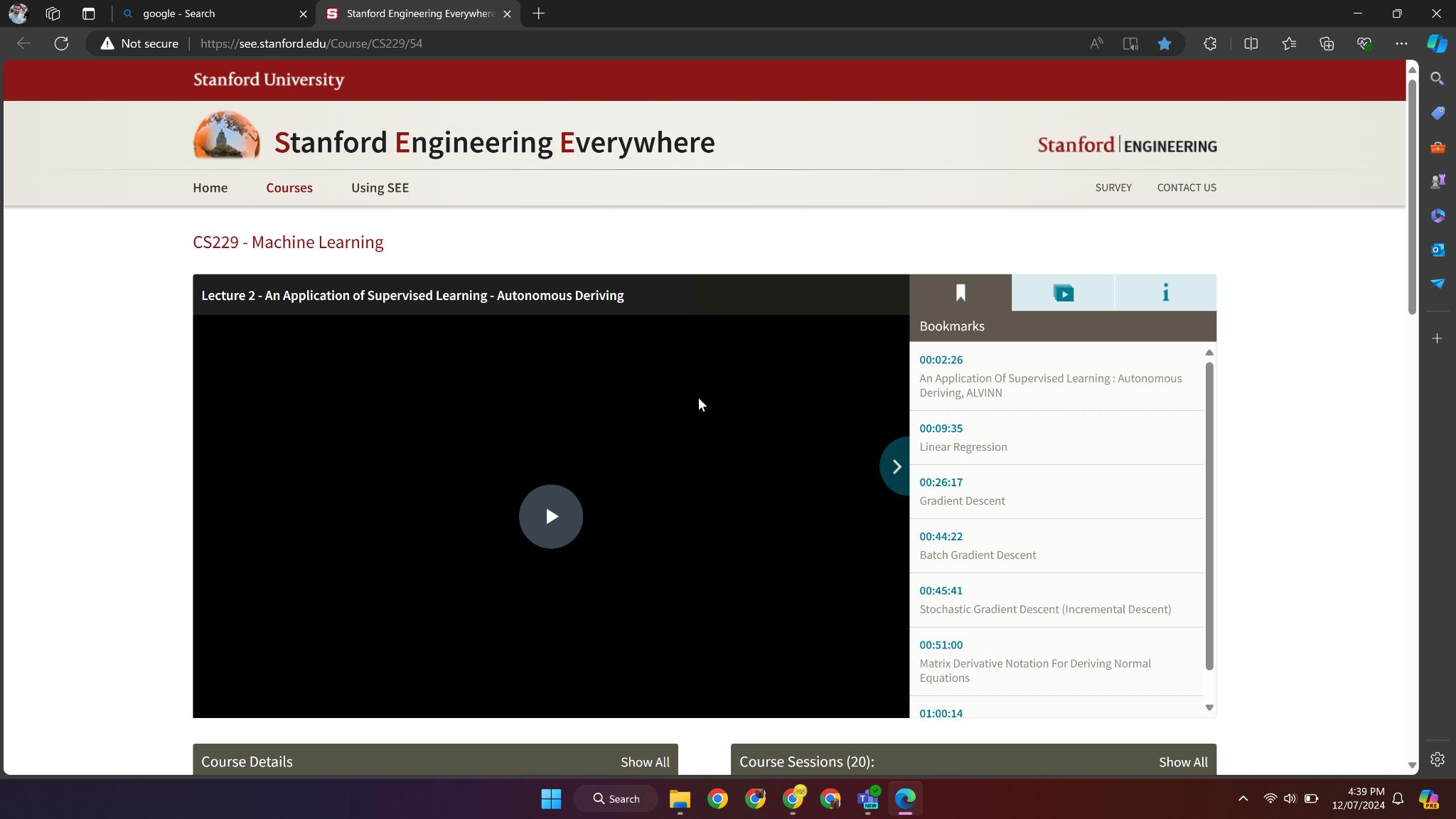1456x819 pixels.
Task: Open immersive reader icon in address bar
Action: [1130, 43]
